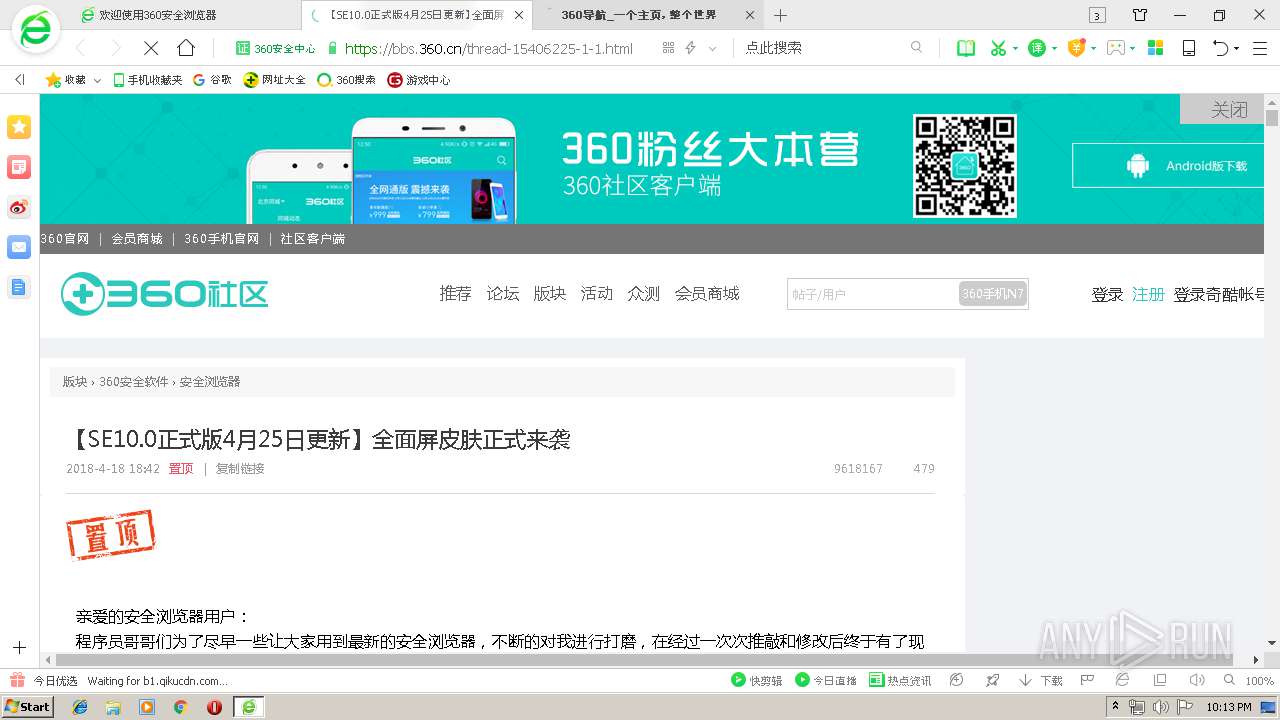Collapse the bookmarks bar arrow

(x=19, y=80)
